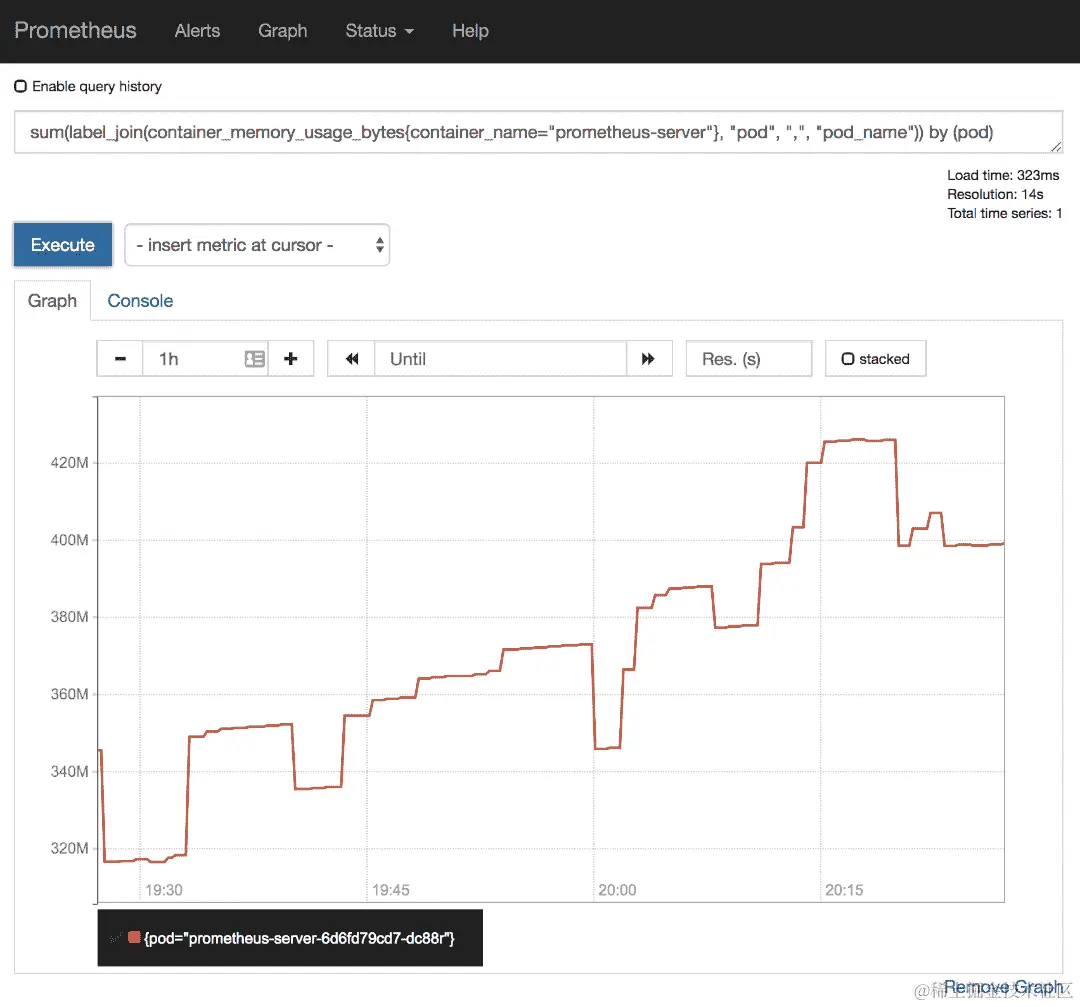Click the 320M y-axis label

(69, 849)
